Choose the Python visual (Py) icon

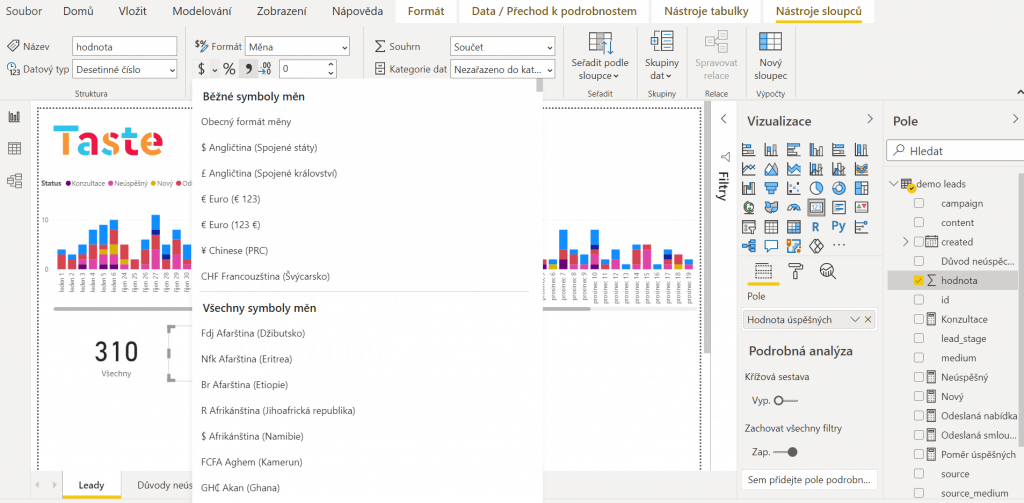click(x=838, y=226)
